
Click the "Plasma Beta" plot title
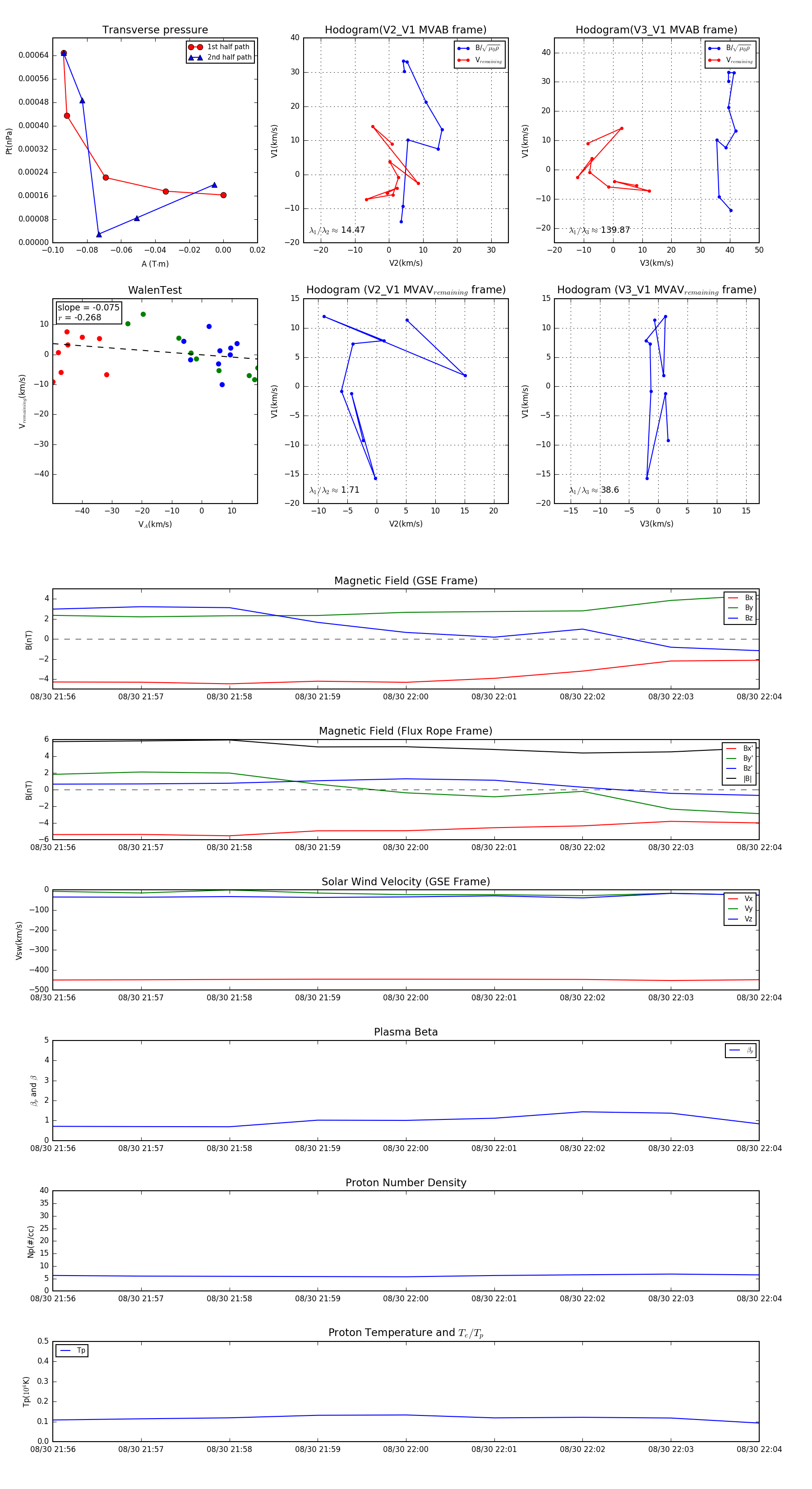[406, 1032]
